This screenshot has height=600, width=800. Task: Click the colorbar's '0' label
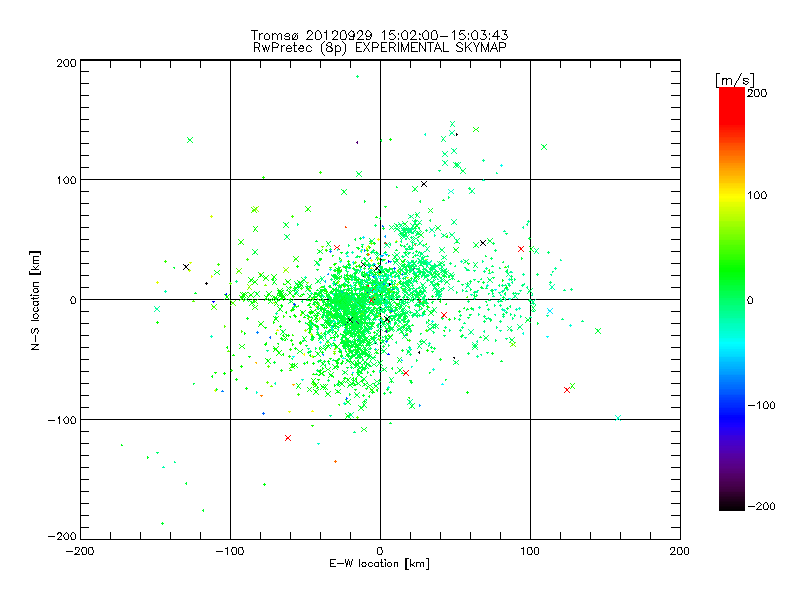pyautogui.click(x=750, y=301)
